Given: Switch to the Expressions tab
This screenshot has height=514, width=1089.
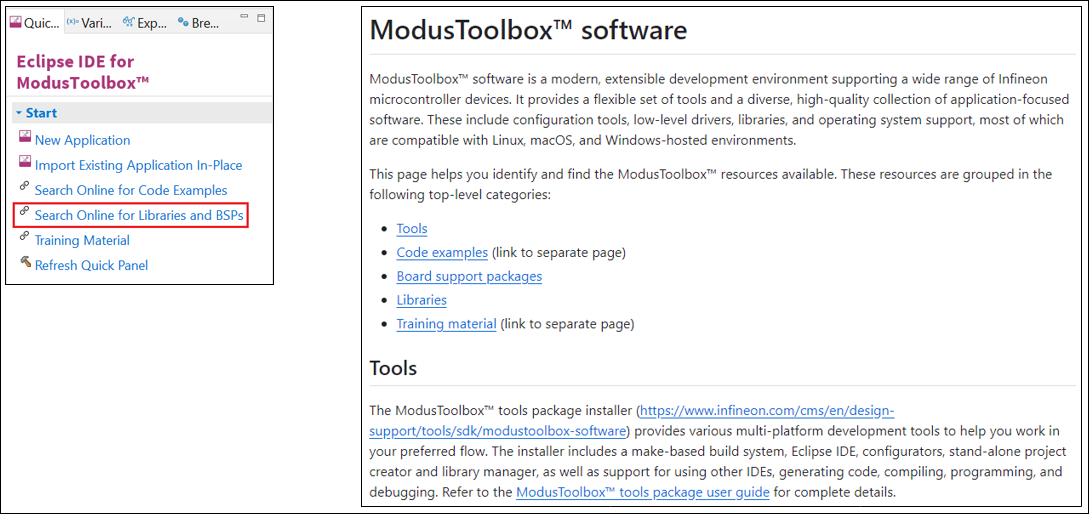Looking at the screenshot, I should [x=145, y=22].
